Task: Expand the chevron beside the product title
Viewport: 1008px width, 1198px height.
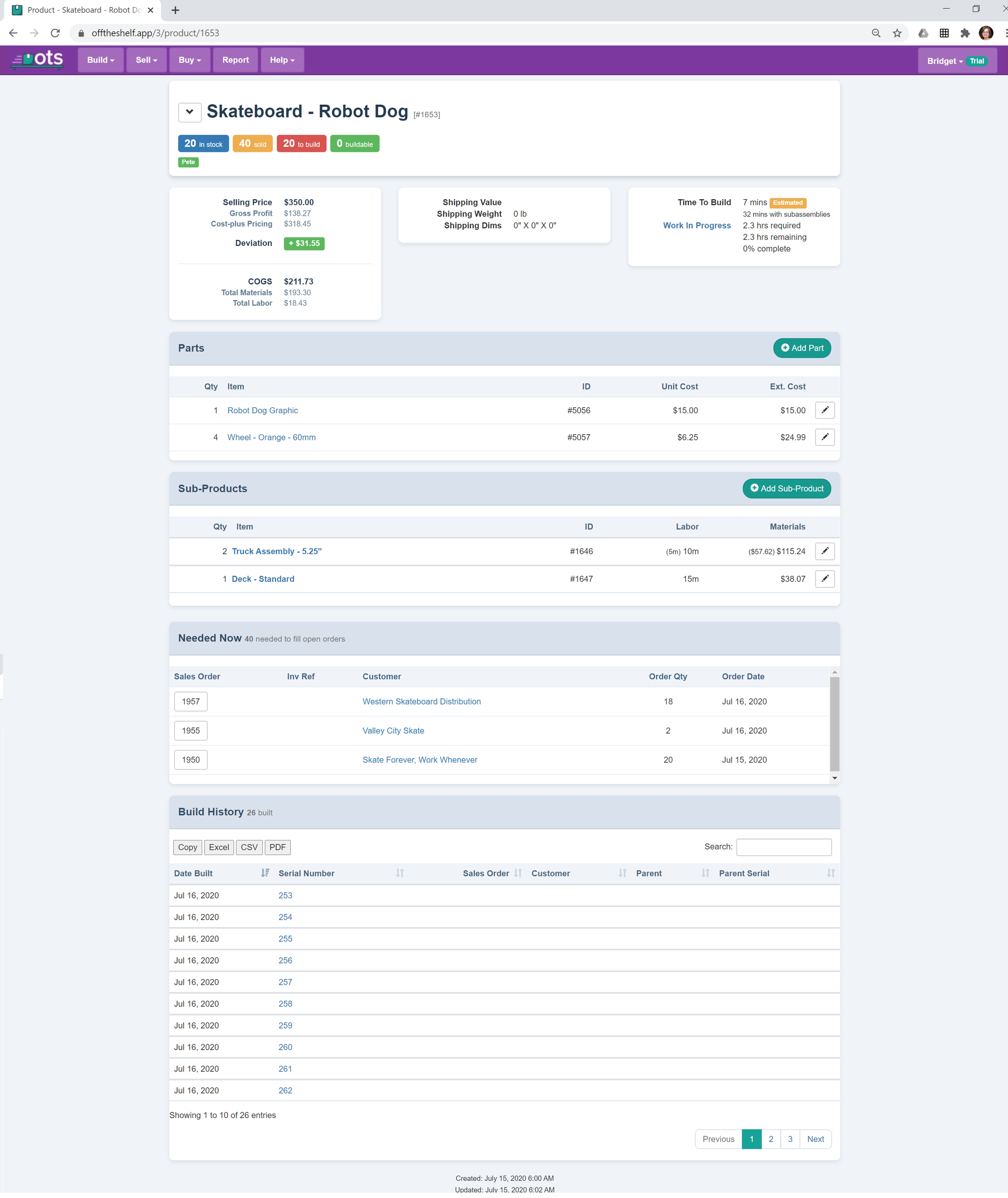Action: click(189, 112)
